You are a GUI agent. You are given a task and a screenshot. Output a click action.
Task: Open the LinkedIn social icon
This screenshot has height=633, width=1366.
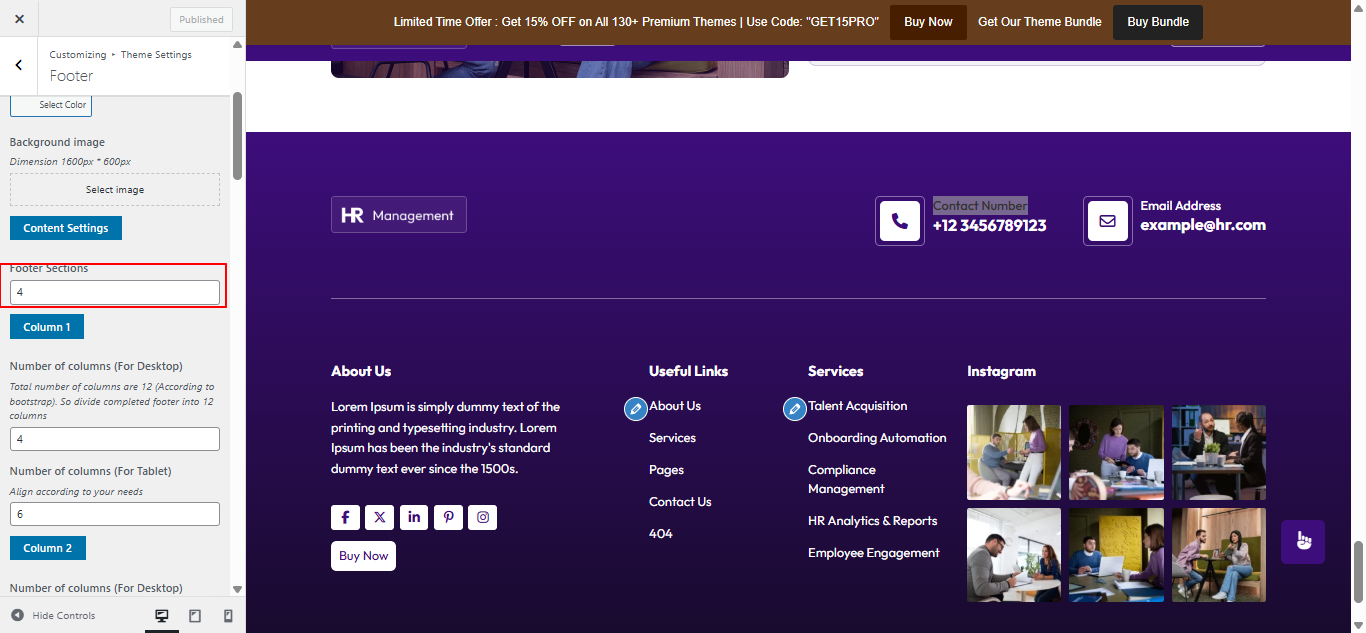(414, 517)
